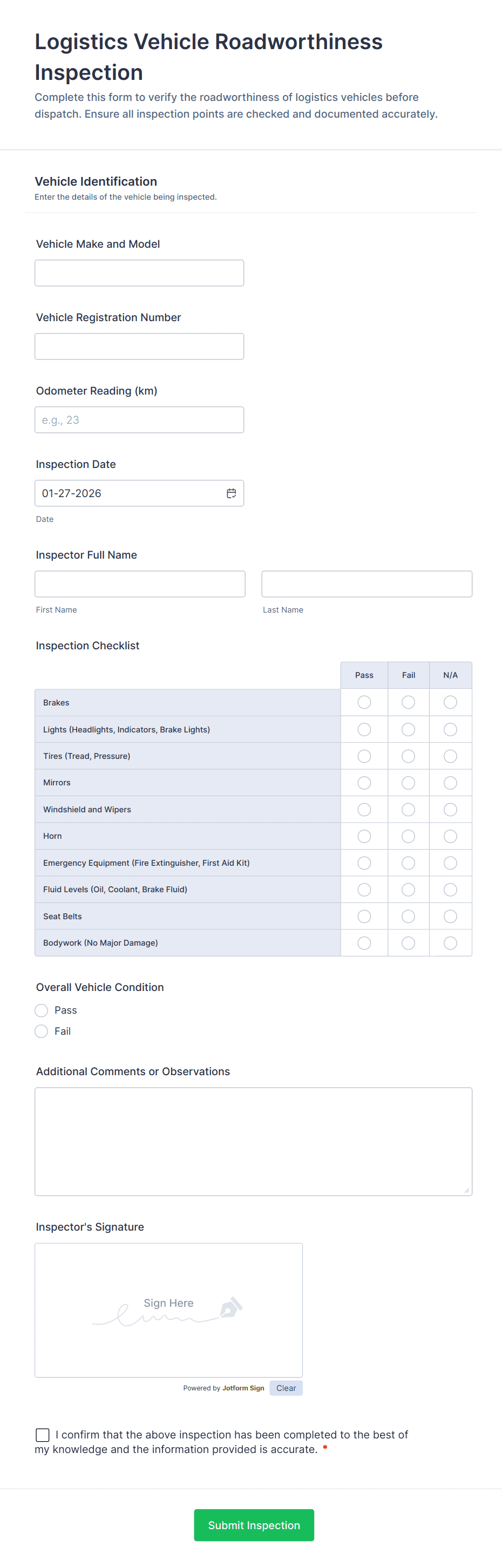Select Pass for Brakes
502x1568 pixels.
[364, 702]
